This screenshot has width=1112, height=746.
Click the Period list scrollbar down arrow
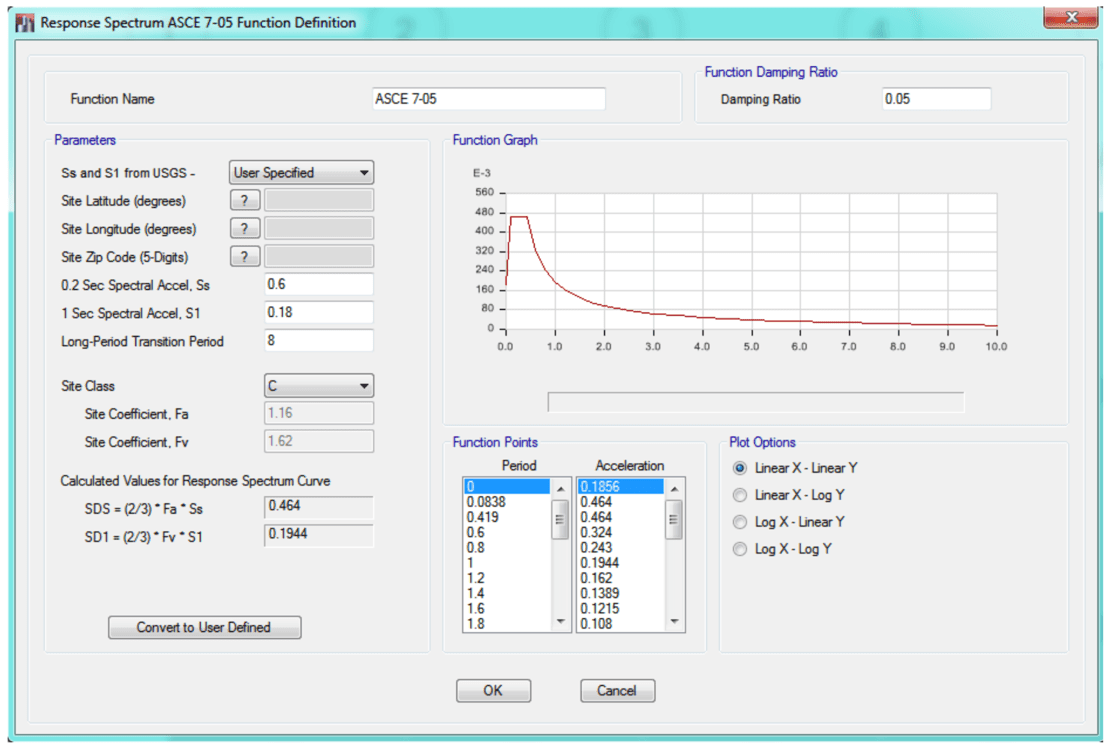click(x=560, y=621)
